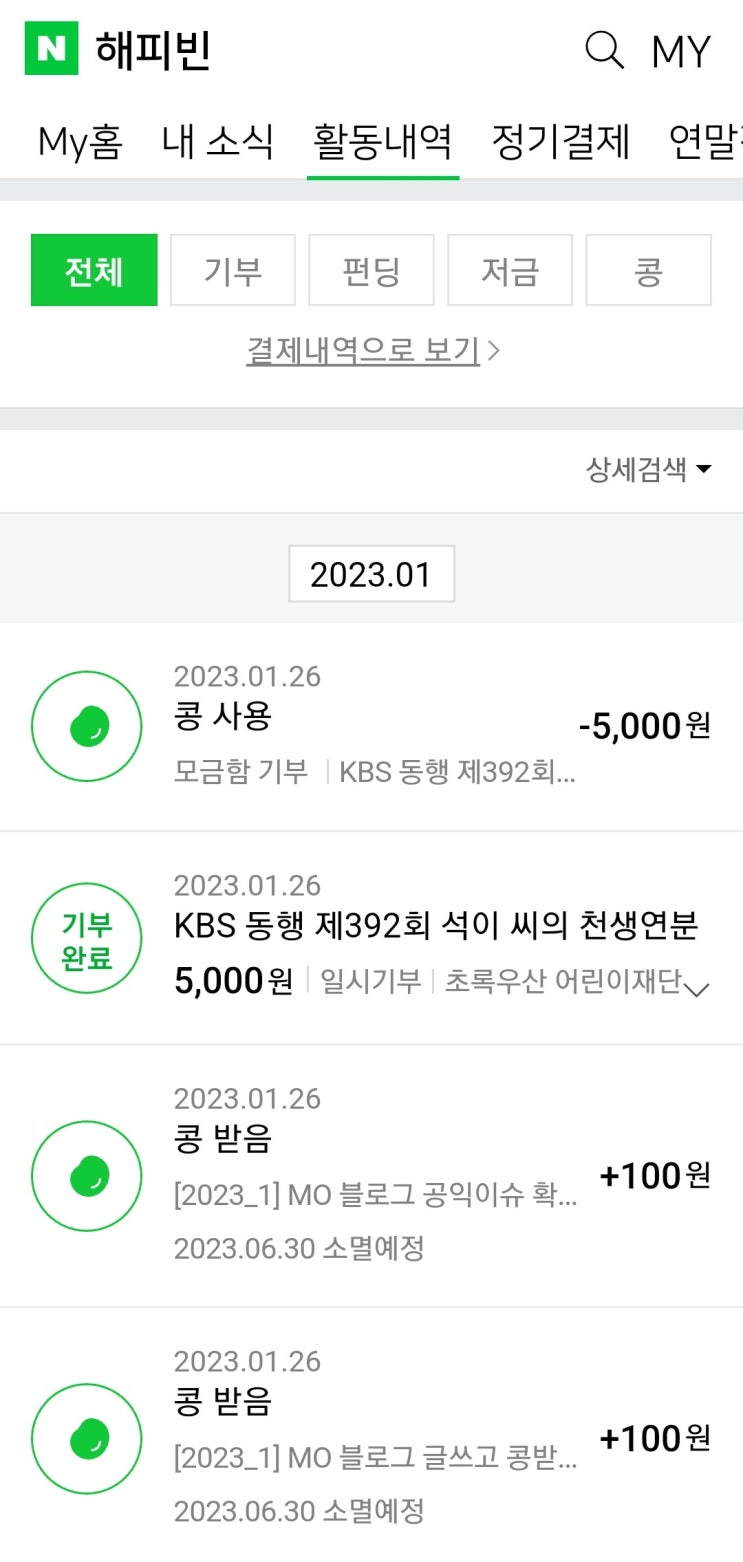Filter by 콩

pyautogui.click(x=648, y=270)
